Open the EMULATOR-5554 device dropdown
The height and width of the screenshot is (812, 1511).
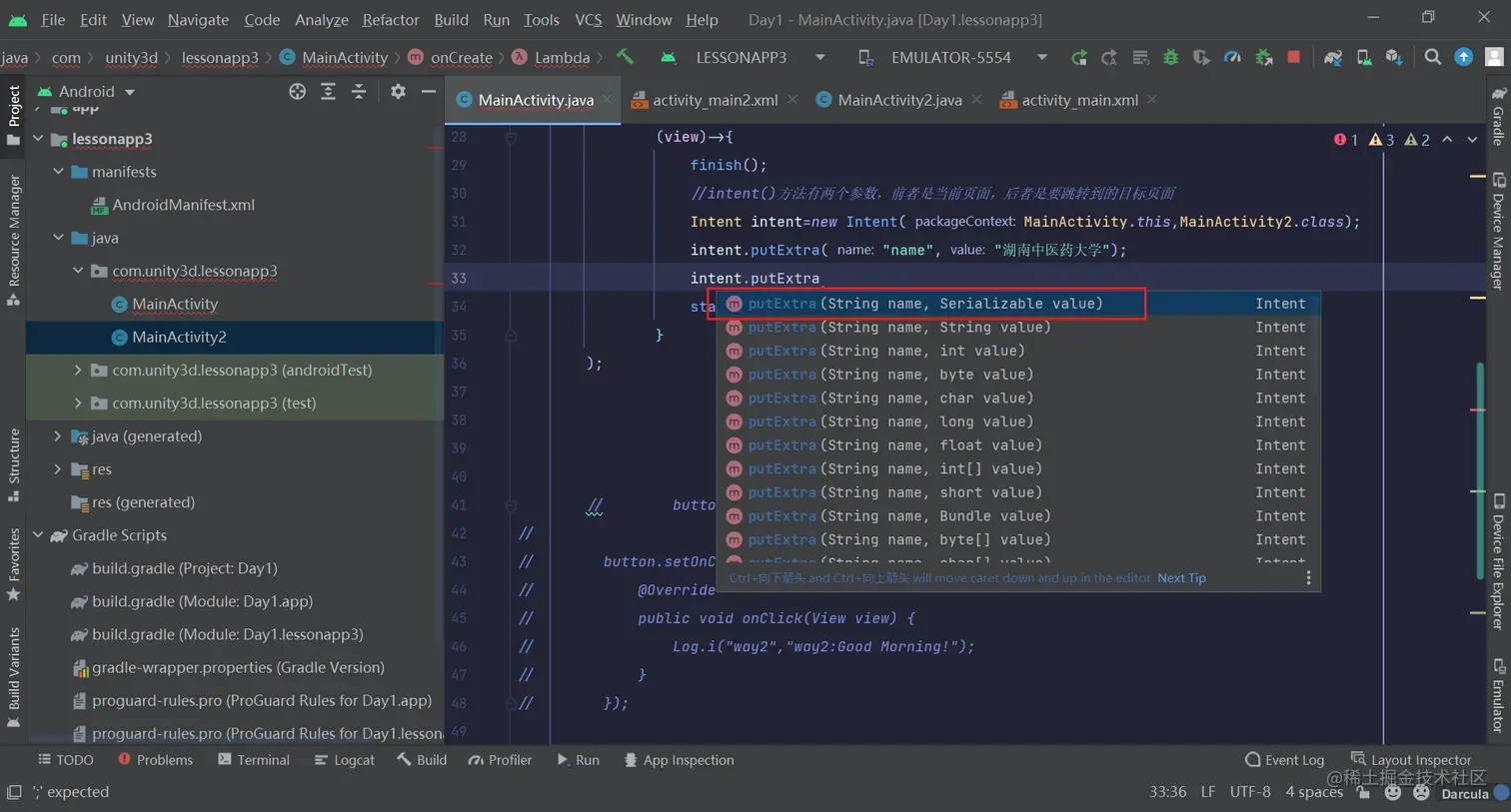[x=953, y=57]
